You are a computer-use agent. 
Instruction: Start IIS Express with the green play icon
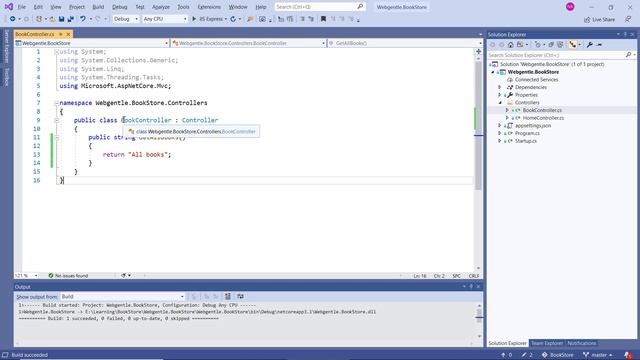pyautogui.click(x=194, y=19)
